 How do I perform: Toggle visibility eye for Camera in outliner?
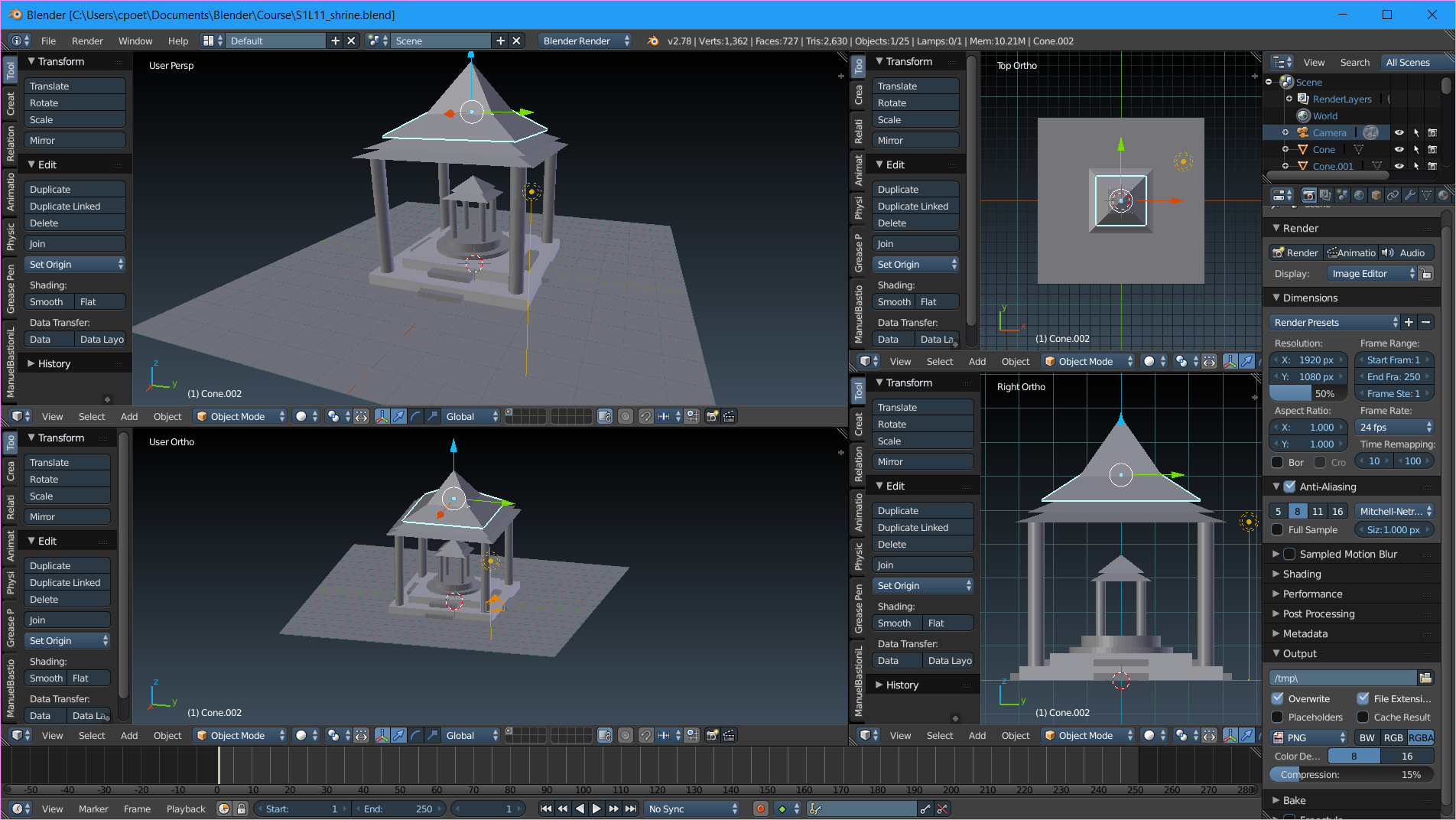(1399, 132)
